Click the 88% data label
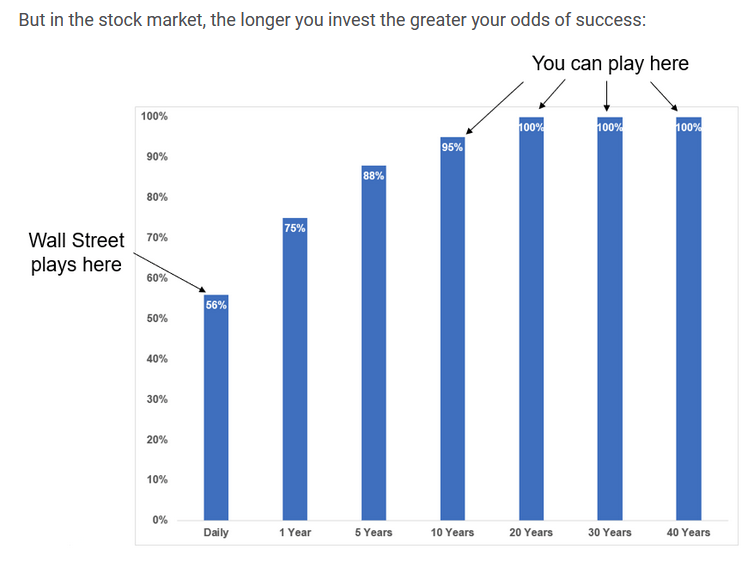Screen dimensions: 753x561 374,176
